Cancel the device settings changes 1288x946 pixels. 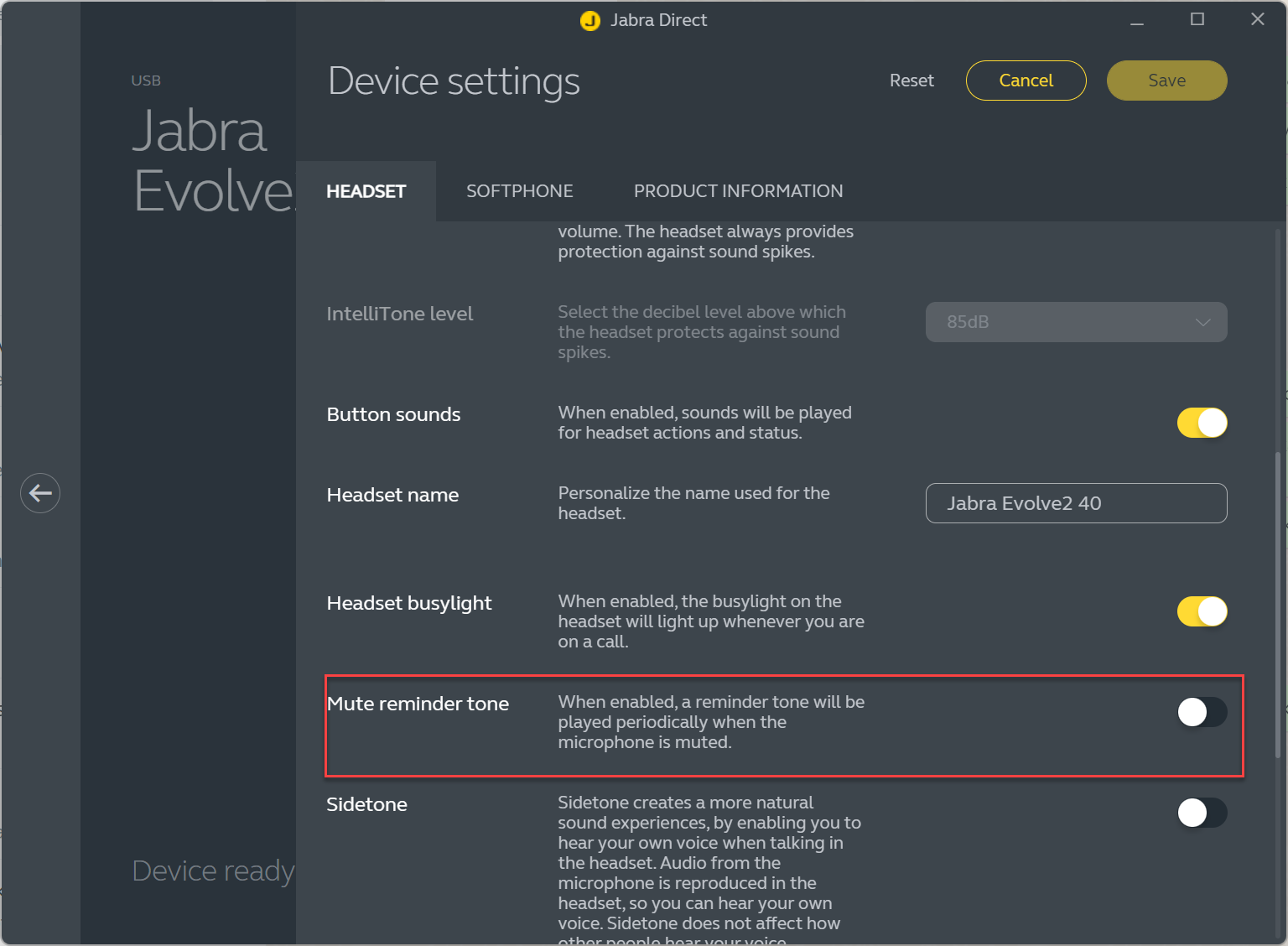pos(1026,81)
